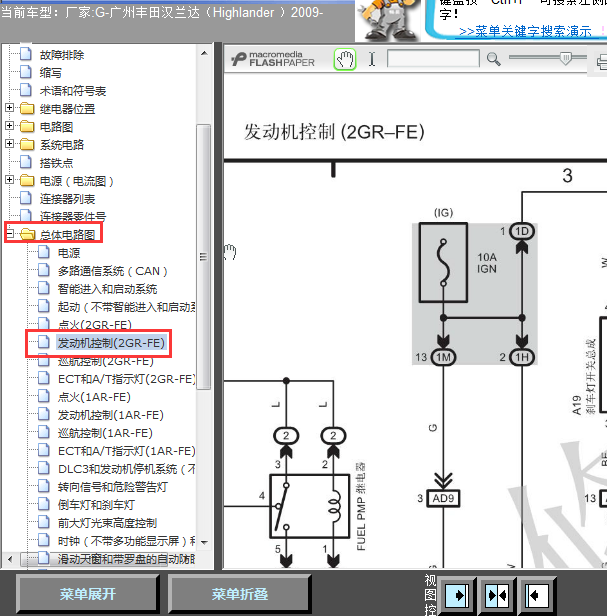Click the 电路图 folder icon

(x=27, y=126)
